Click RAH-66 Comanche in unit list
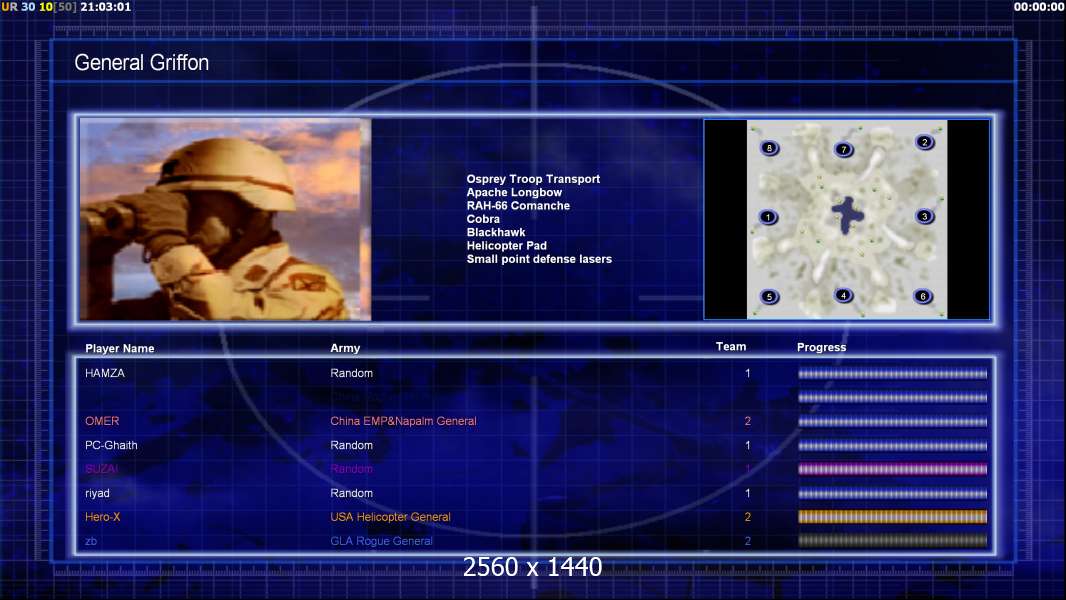 click(518, 205)
